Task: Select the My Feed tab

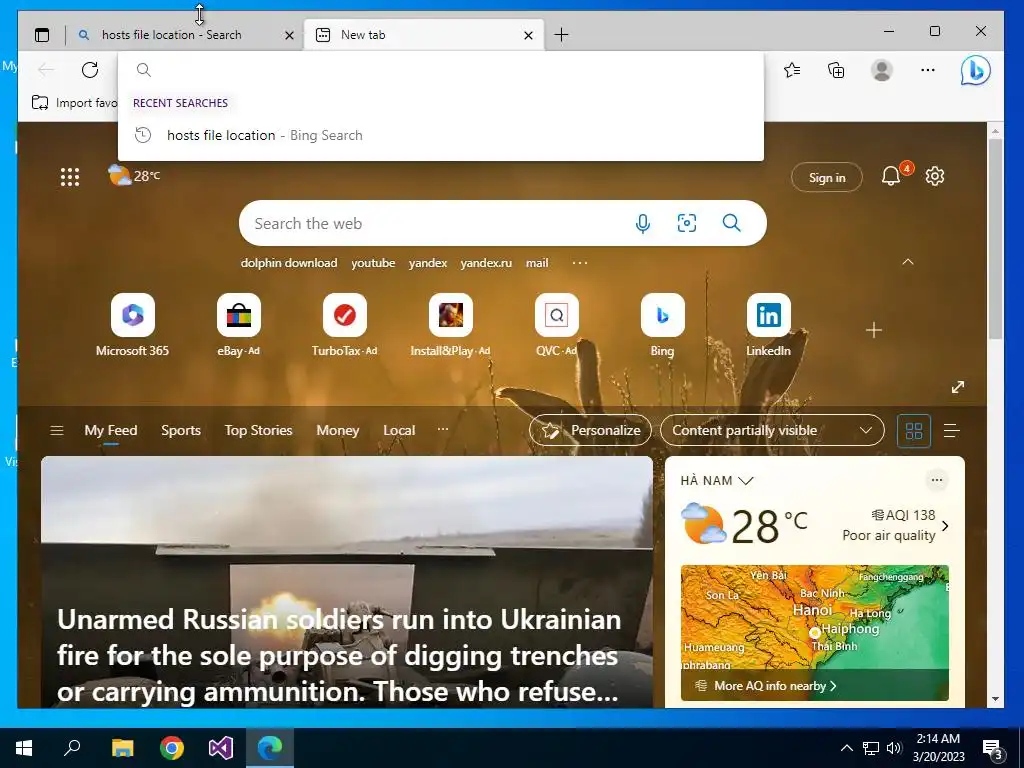Action: tap(111, 430)
